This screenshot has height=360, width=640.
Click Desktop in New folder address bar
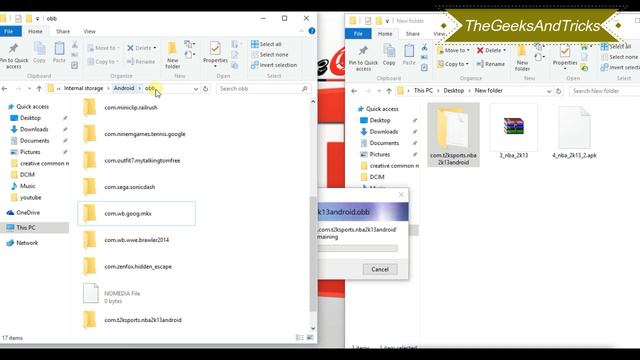pyautogui.click(x=453, y=91)
